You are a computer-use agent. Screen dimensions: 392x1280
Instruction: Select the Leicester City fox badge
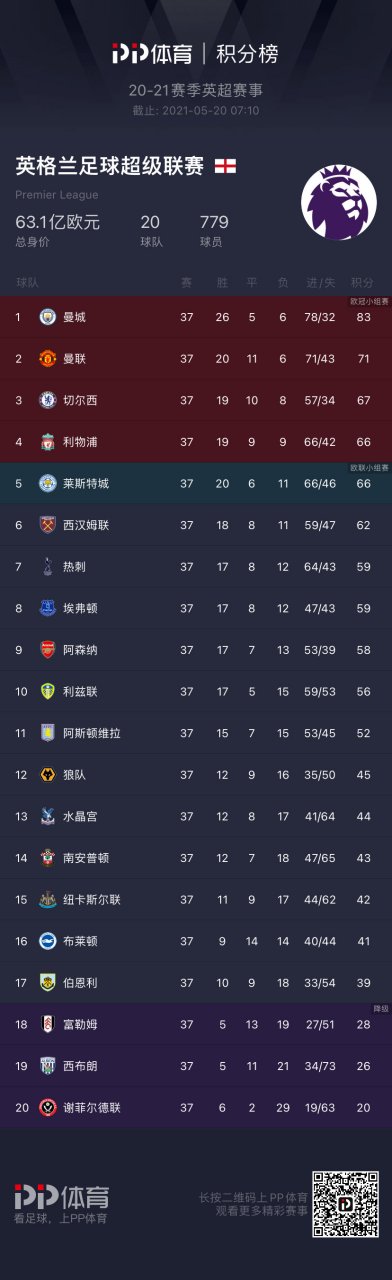[x=47, y=483]
